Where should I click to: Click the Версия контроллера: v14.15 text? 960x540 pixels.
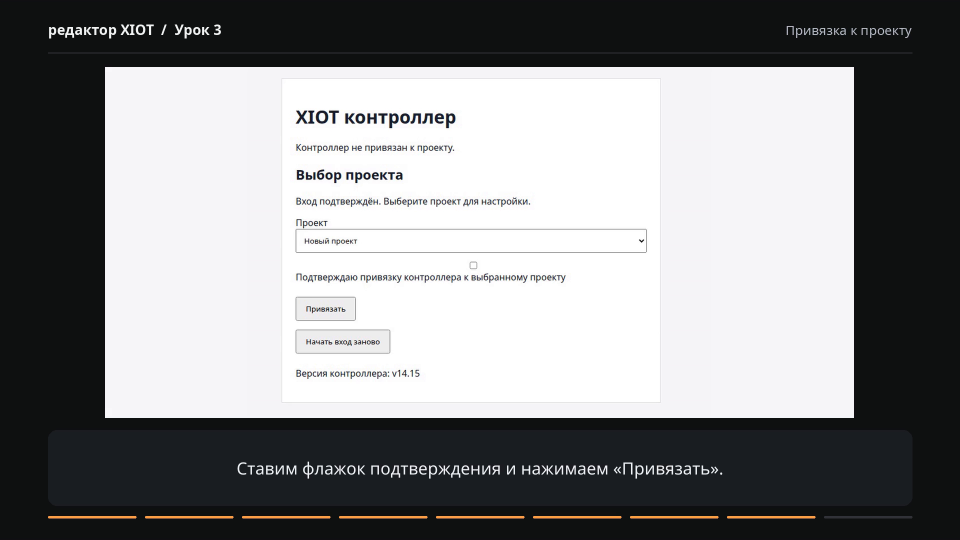(x=358, y=373)
